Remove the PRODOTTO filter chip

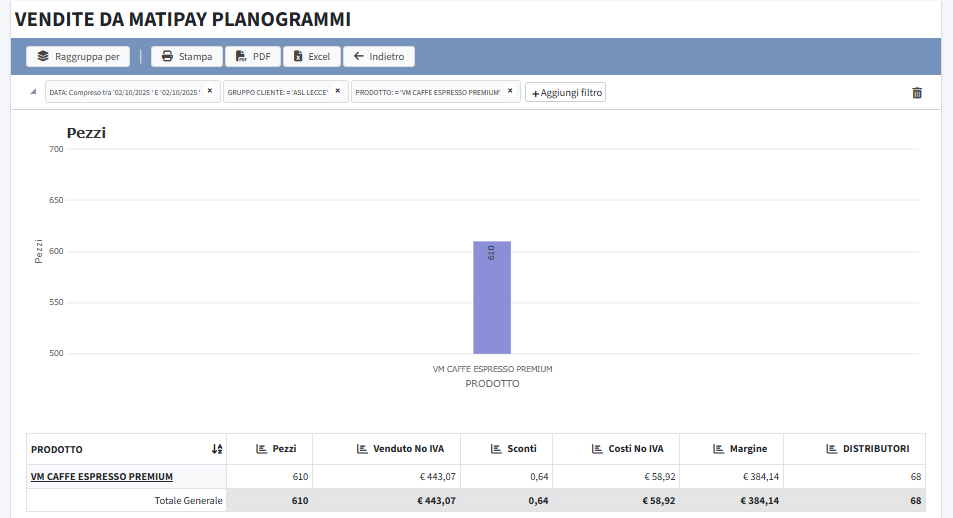click(x=510, y=91)
